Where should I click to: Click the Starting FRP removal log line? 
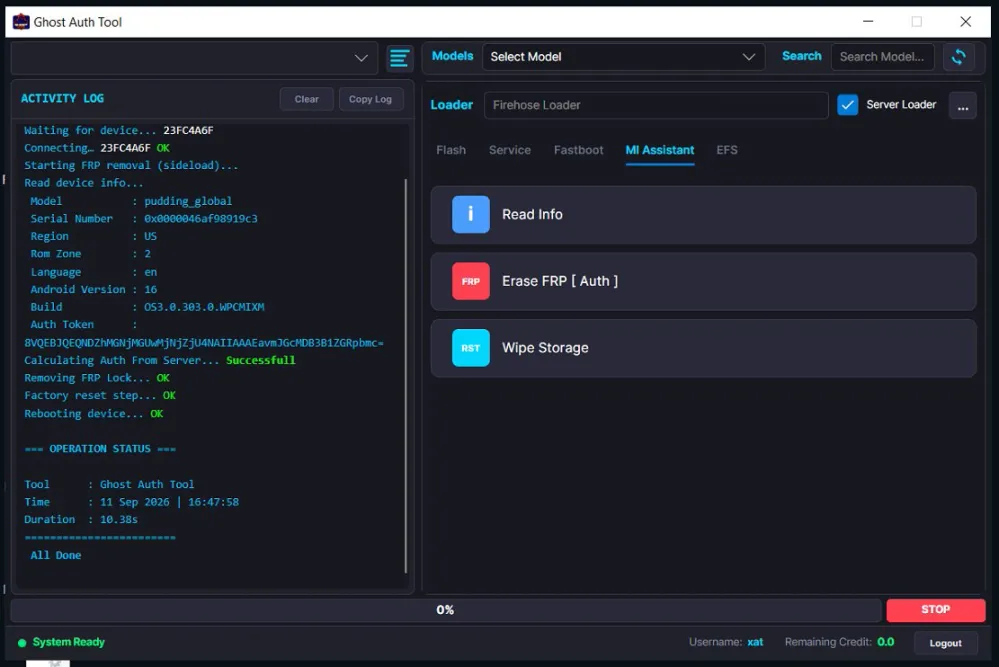click(x=131, y=166)
